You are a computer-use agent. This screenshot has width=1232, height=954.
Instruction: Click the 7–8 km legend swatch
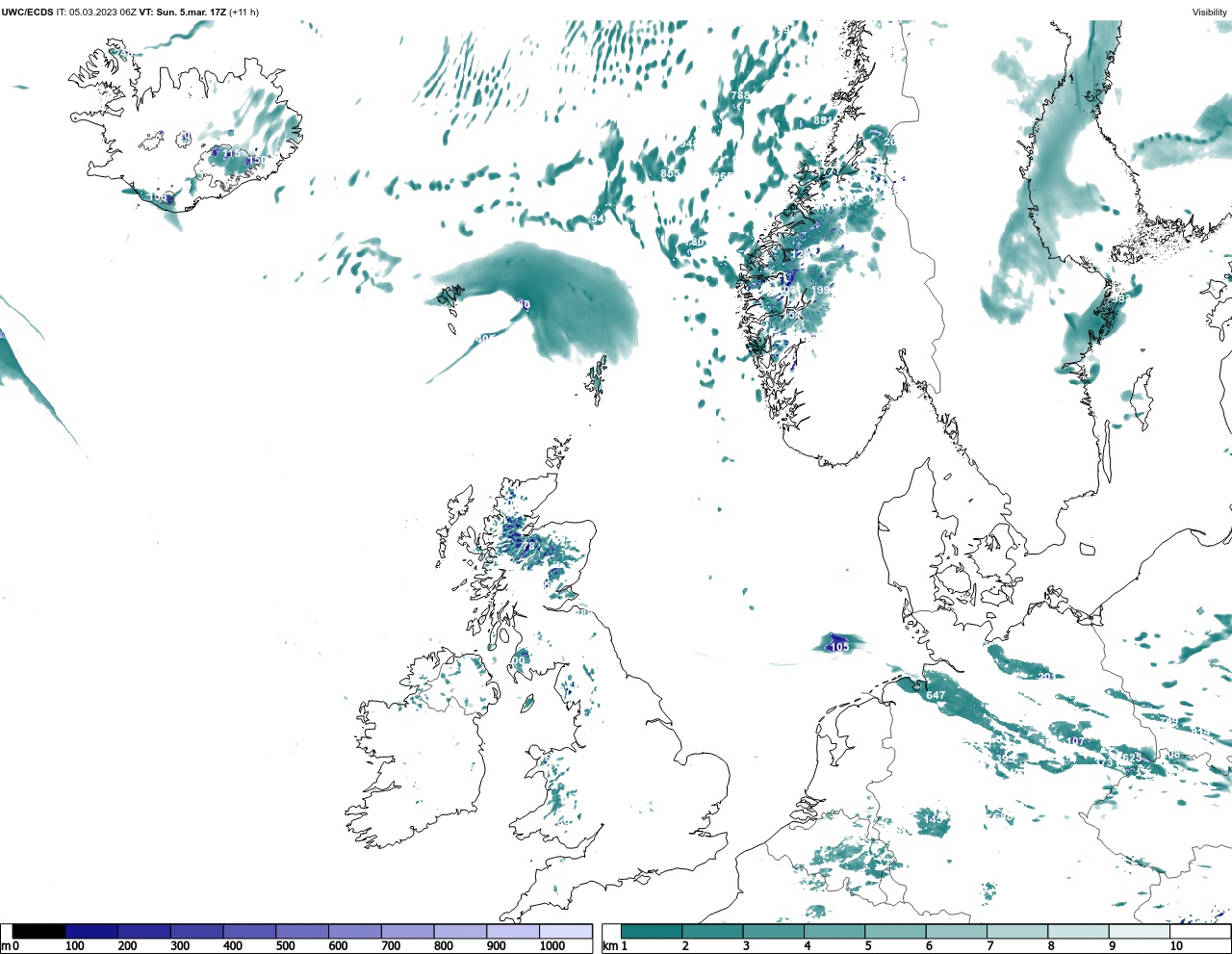click(x=1017, y=932)
